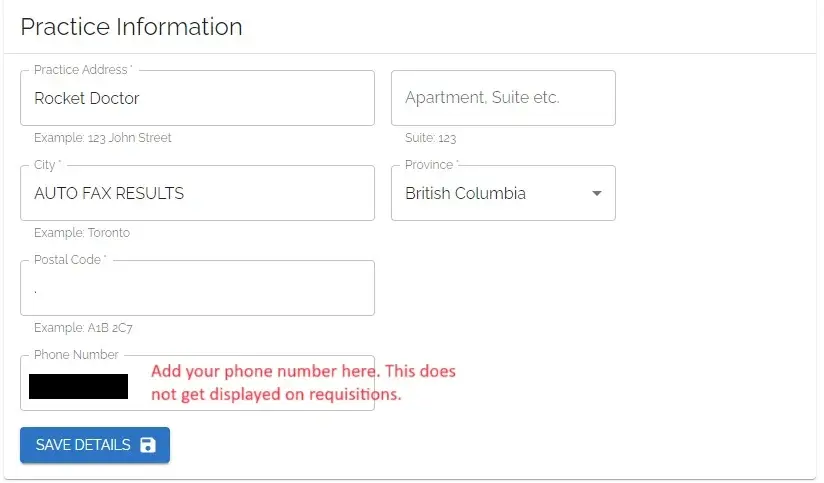Screen dimensions: 824x483
Task: Click into the Postal Code field
Action: (197, 289)
